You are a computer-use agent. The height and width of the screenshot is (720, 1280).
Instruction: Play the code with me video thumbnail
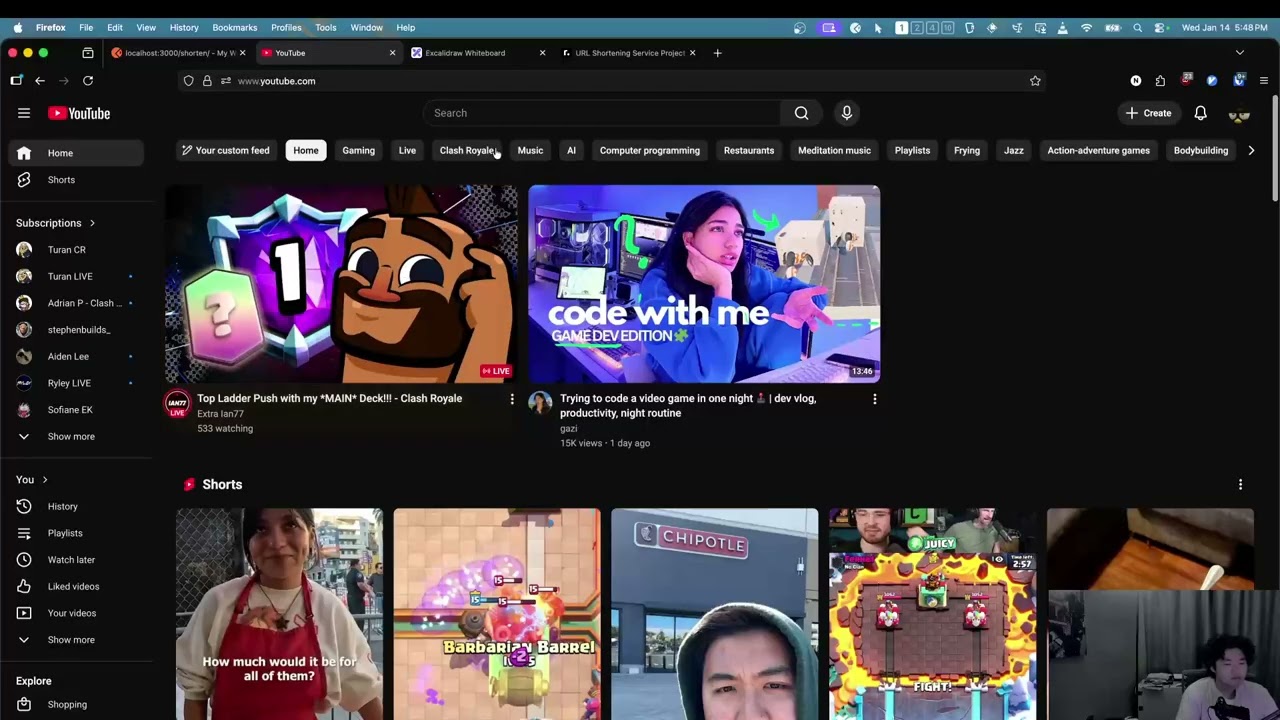[704, 284]
